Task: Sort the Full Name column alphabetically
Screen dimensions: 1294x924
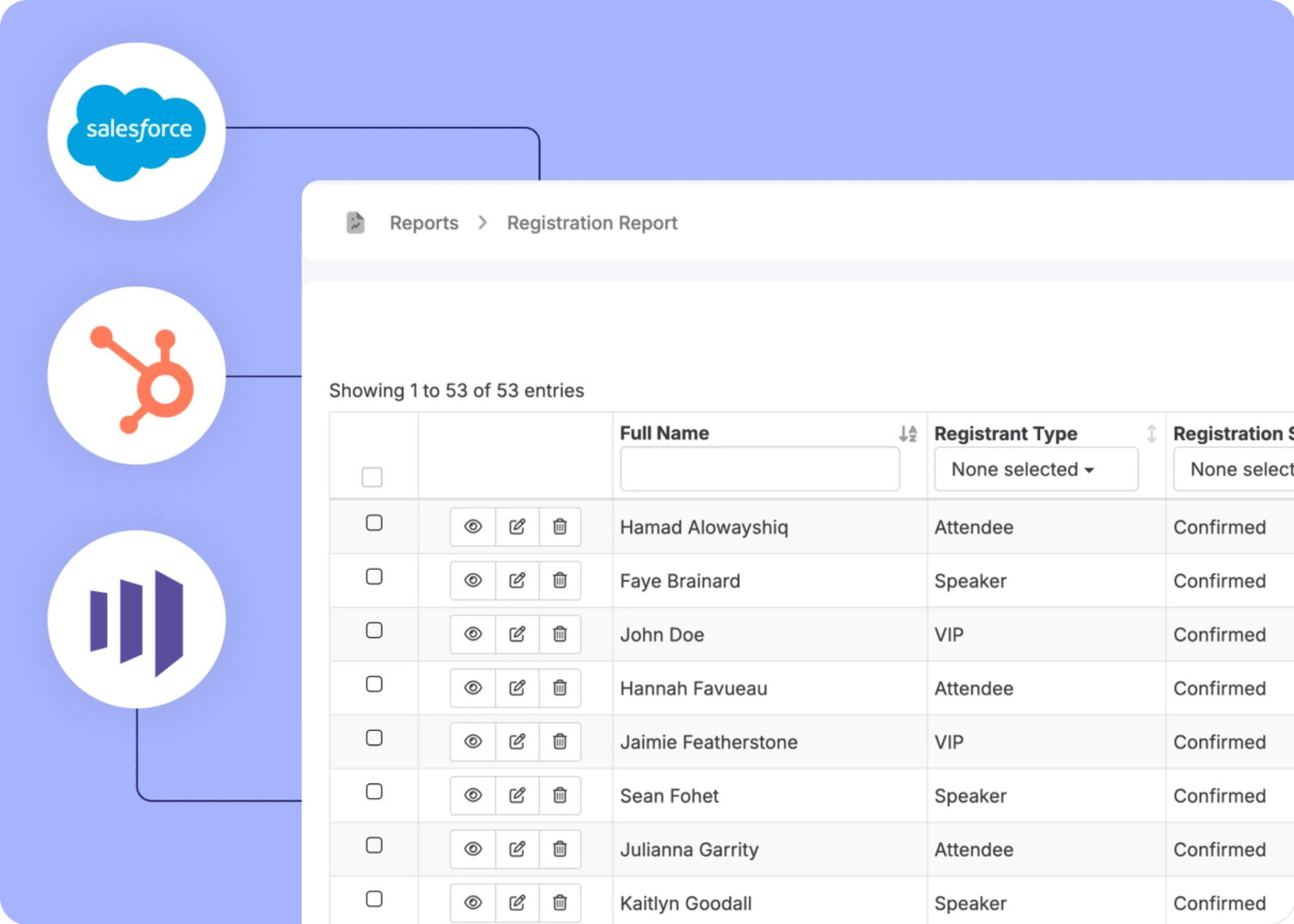Action: [x=907, y=433]
